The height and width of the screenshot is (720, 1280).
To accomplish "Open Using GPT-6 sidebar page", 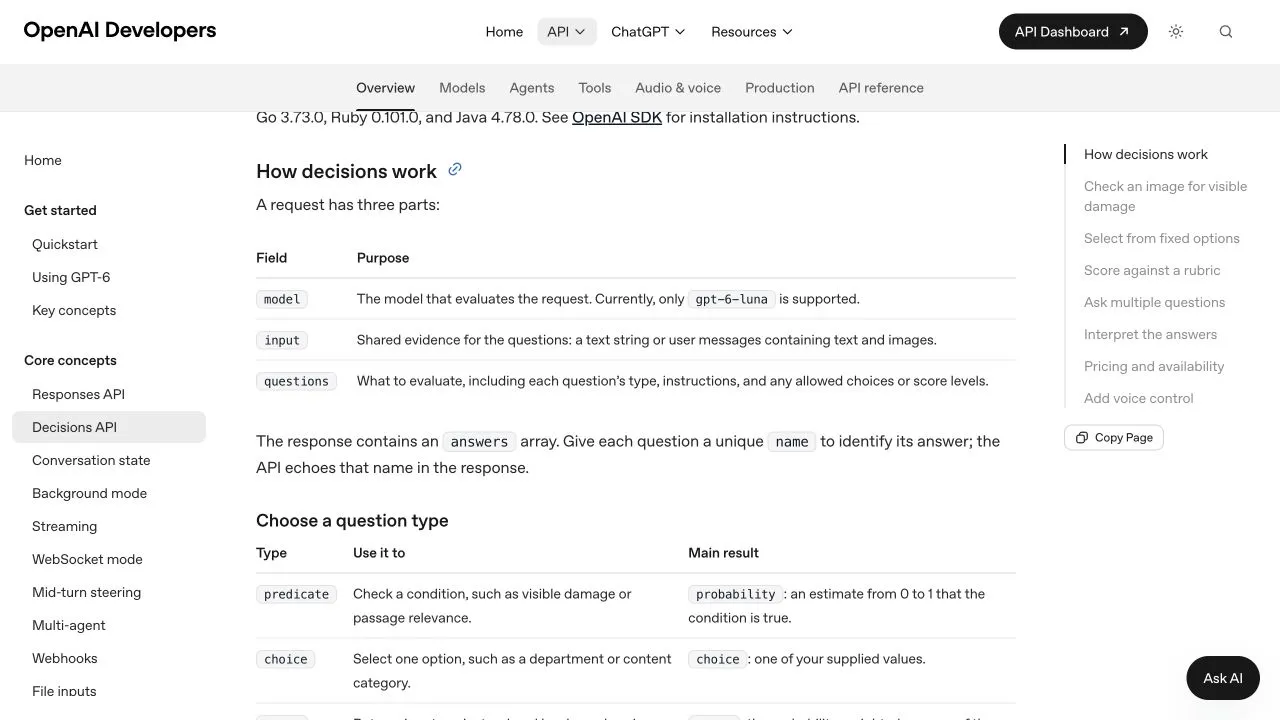I will click(71, 277).
